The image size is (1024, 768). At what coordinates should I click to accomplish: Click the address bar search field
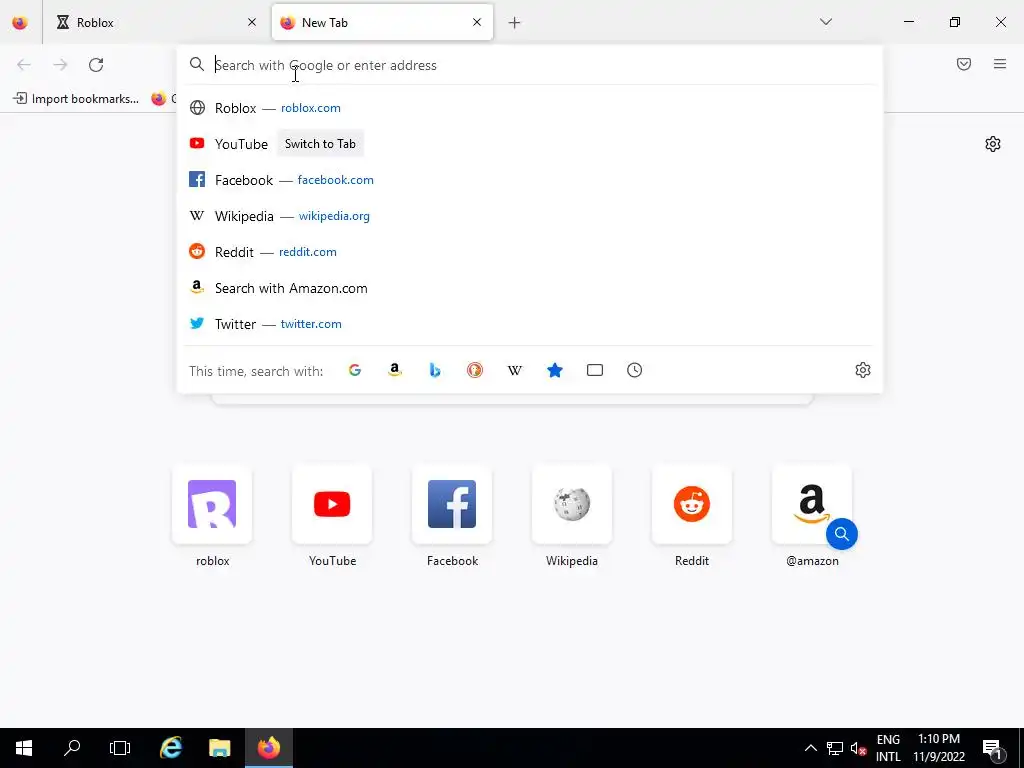530,65
